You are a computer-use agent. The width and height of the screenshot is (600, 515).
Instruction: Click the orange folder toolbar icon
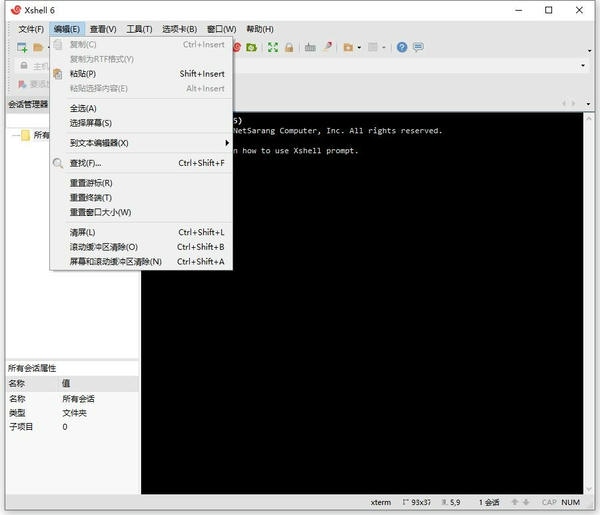[x=348, y=47]
